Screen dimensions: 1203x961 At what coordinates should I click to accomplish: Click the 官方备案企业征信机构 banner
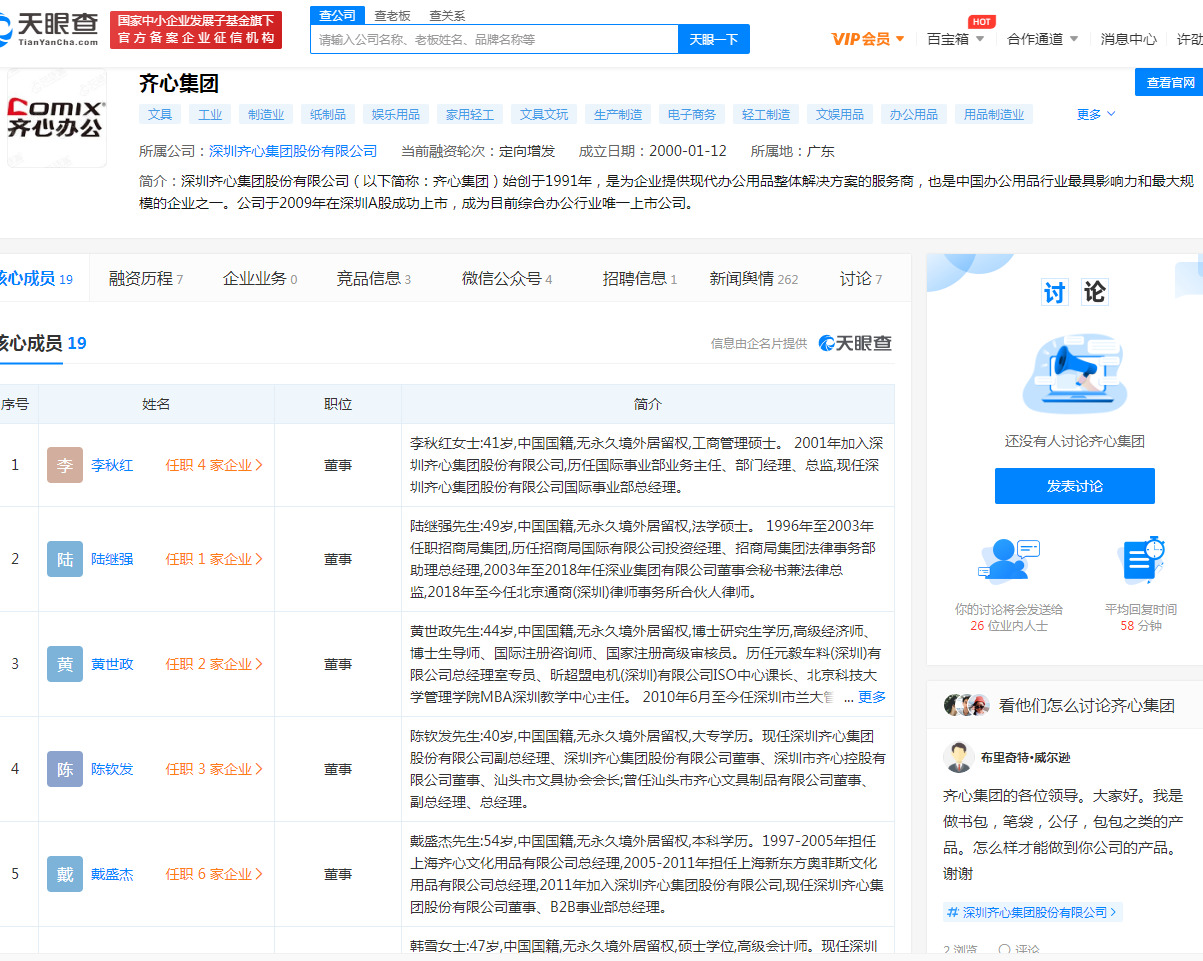click(196, 30)
